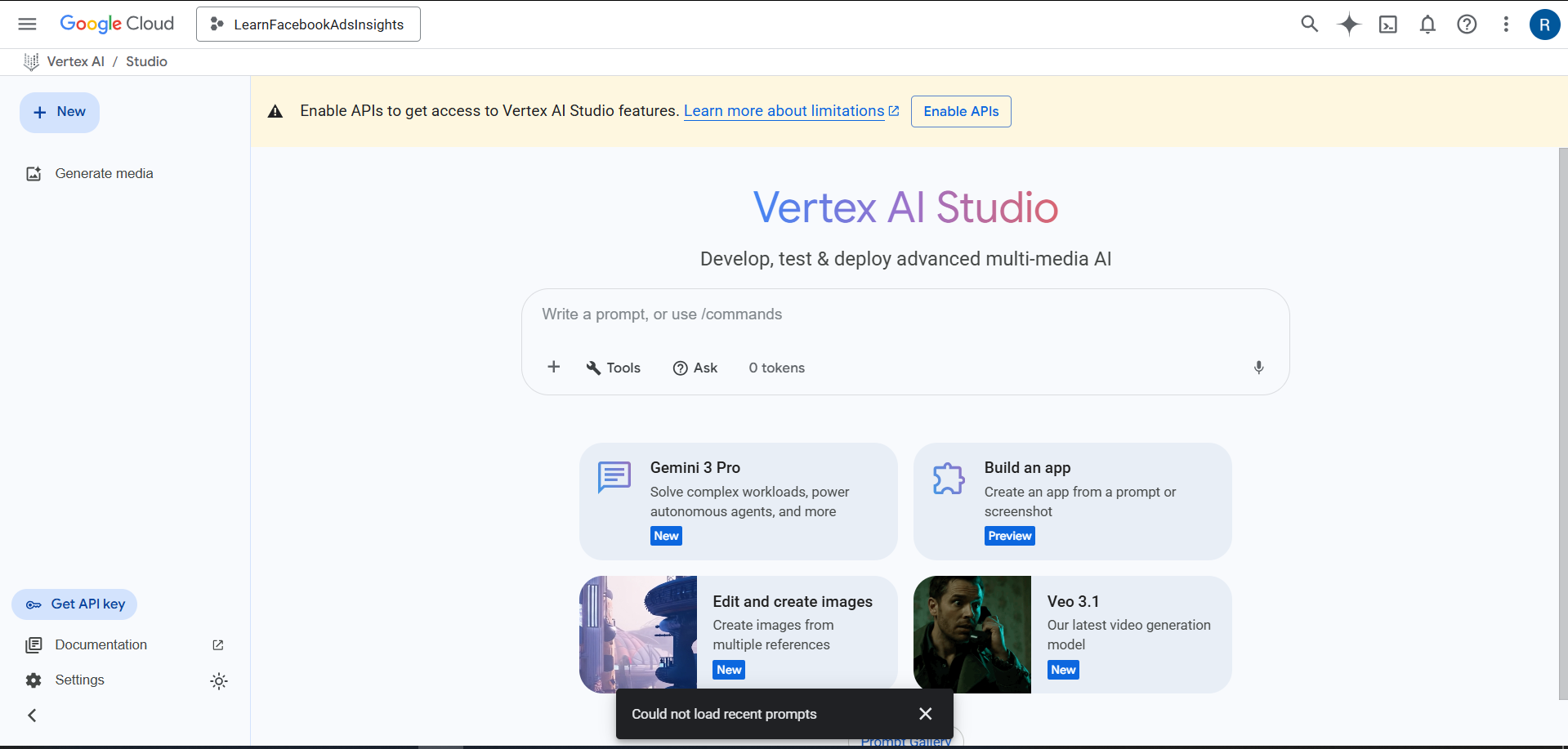
Task: Dismiss the Could not load recent prompts toast
Action: coord(925,714)
